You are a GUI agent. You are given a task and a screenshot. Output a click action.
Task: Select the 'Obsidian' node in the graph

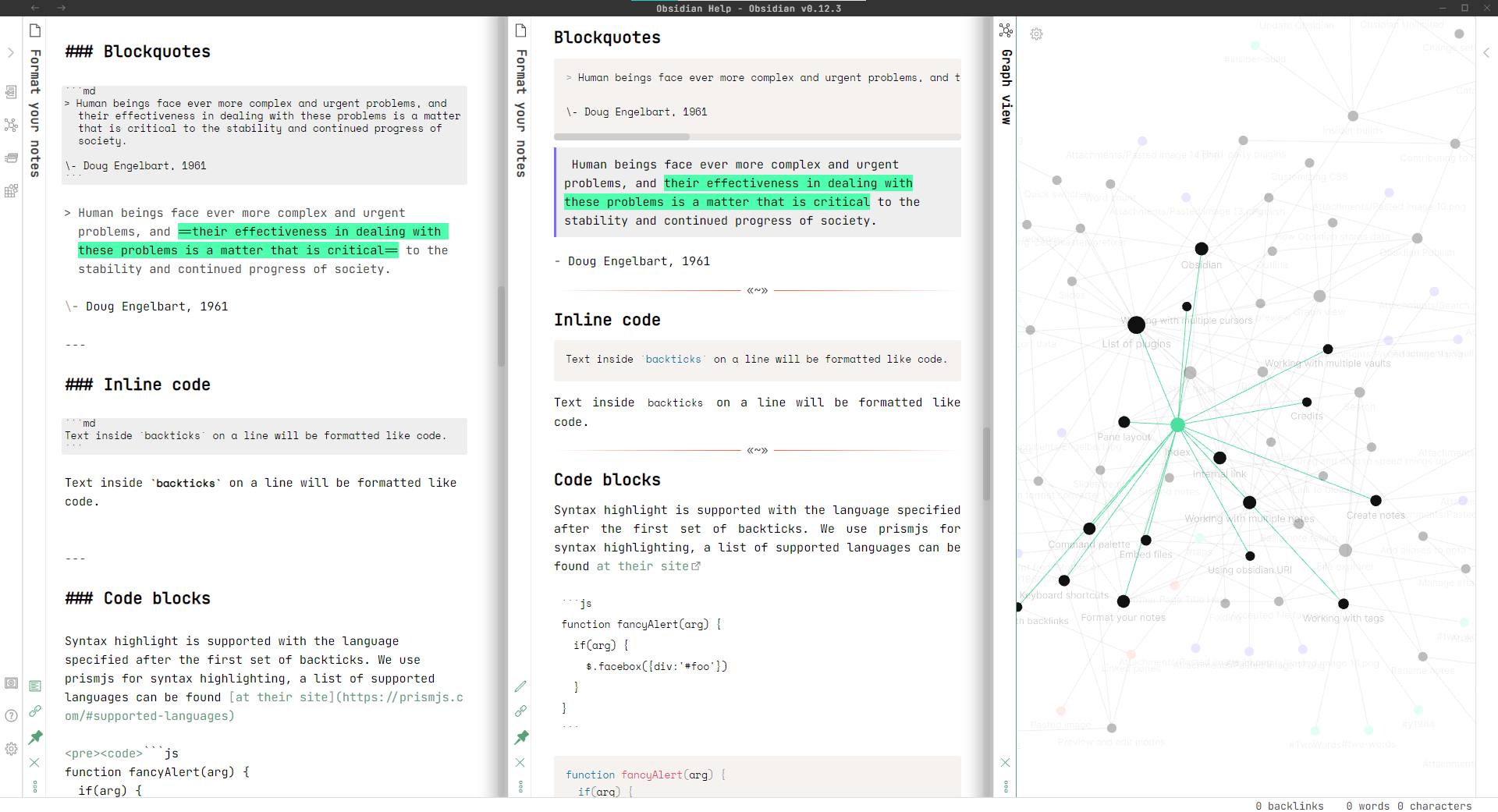[1202, 249]
